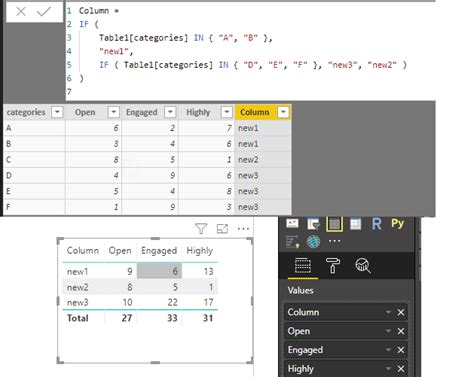Click the Total Engaged value 33

point(172,318)
